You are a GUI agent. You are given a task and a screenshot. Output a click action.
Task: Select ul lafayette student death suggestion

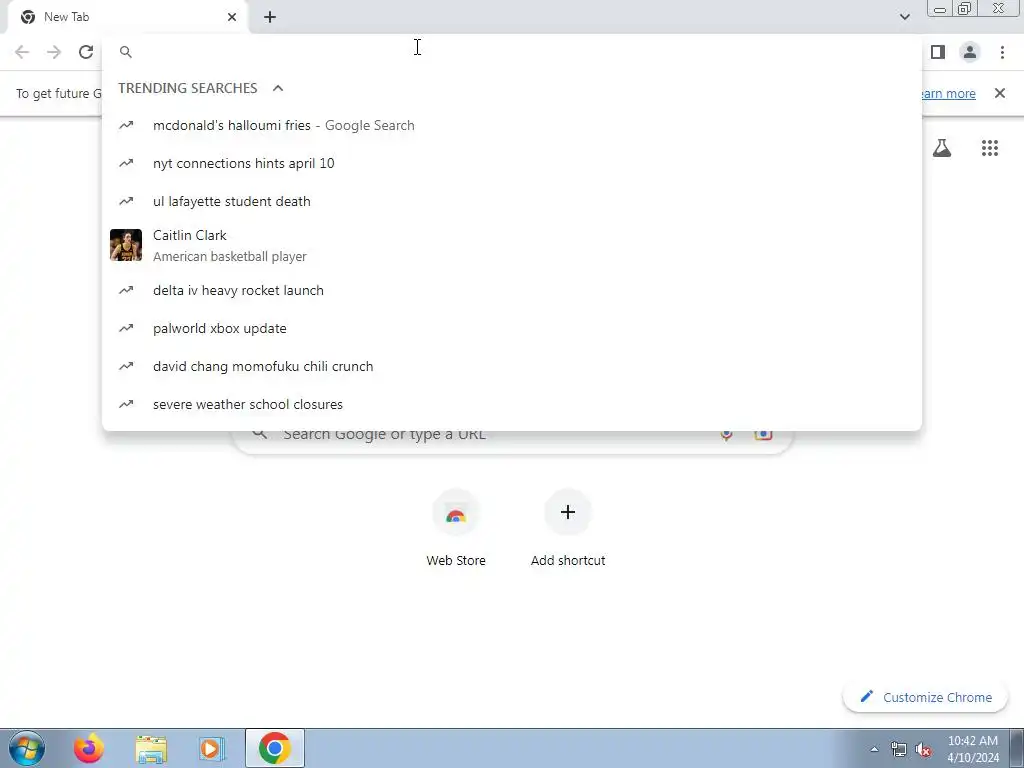coord(512,201)
